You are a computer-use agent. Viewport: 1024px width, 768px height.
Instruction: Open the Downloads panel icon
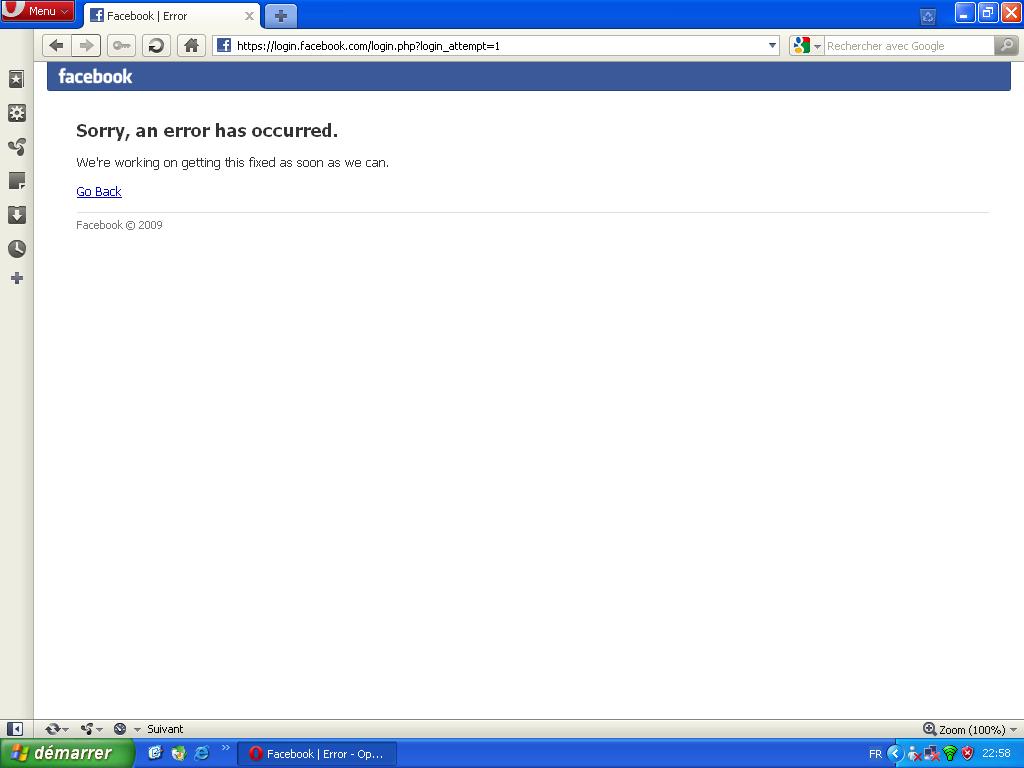pyautogui.click(x=17, y=215)
